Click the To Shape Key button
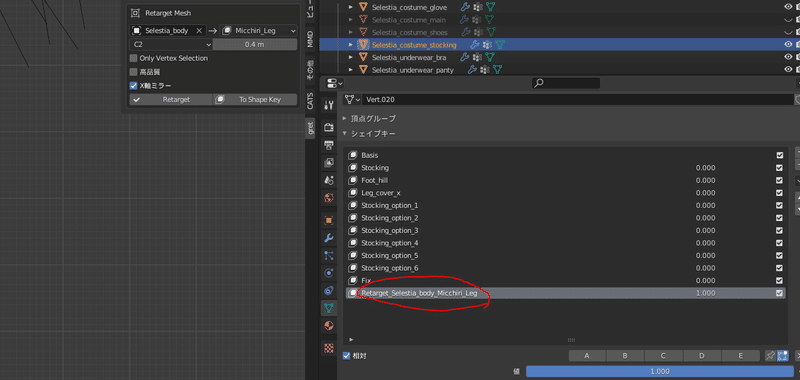This screenshot has width=800, height=380. 255,99
